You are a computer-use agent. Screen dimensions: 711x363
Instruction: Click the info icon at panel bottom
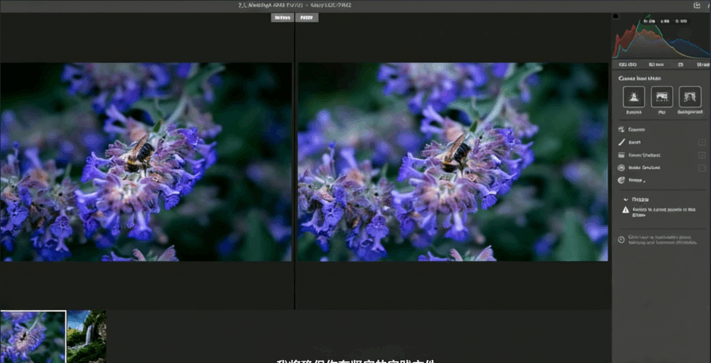(x=621, y=239)
